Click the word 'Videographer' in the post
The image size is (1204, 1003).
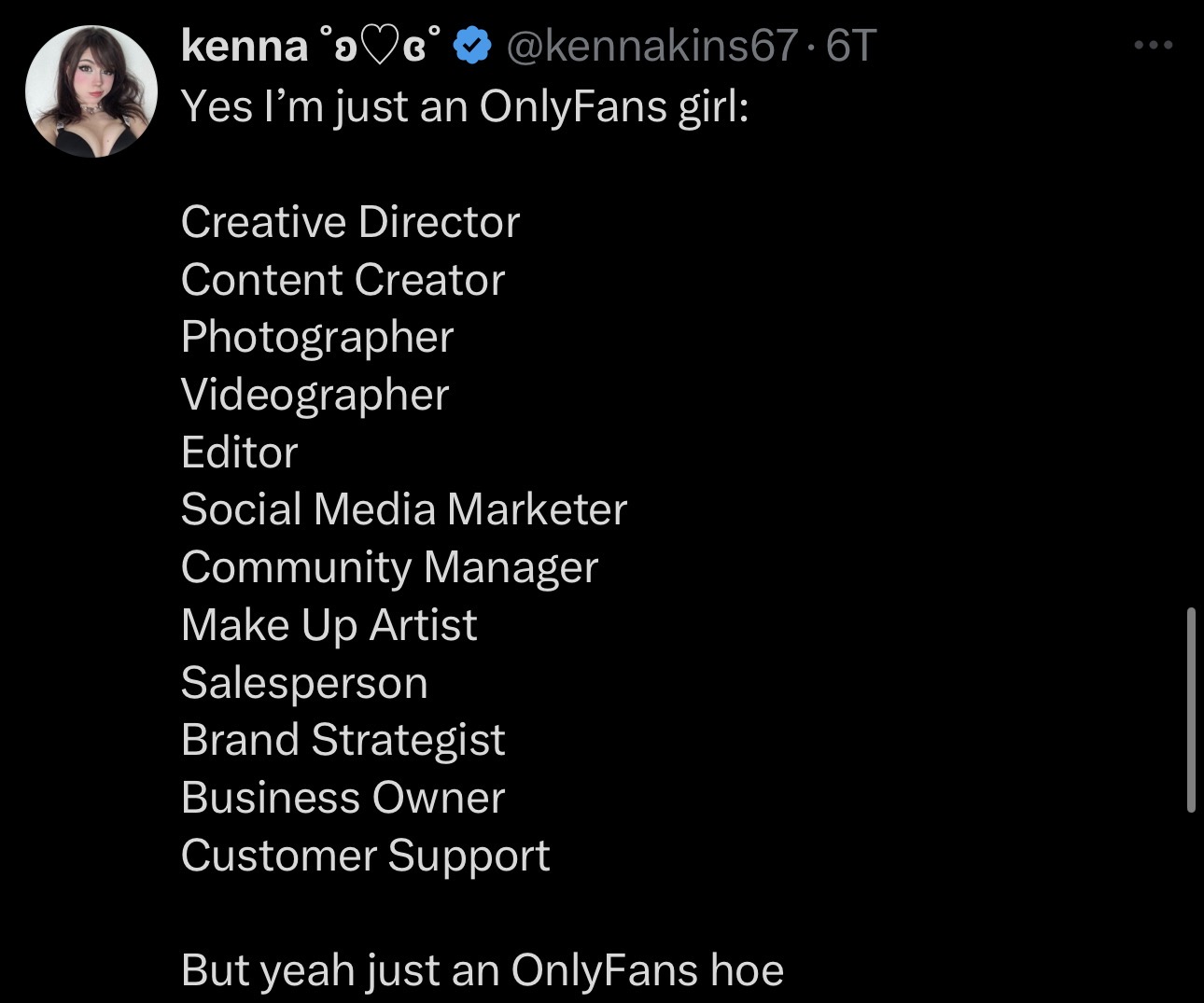[x=315, y=396]
